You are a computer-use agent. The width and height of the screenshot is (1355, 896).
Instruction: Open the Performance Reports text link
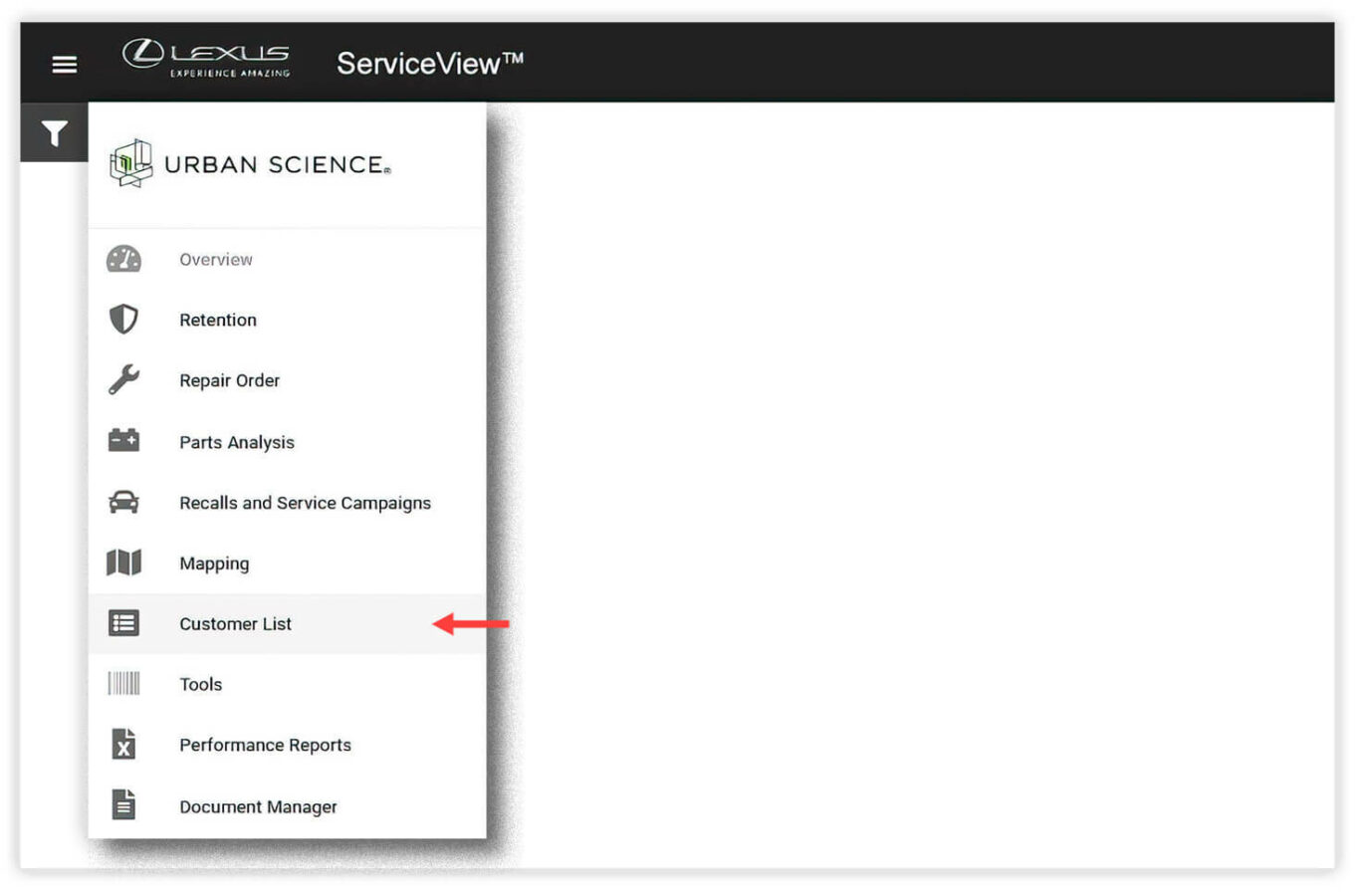coord(265,745)
